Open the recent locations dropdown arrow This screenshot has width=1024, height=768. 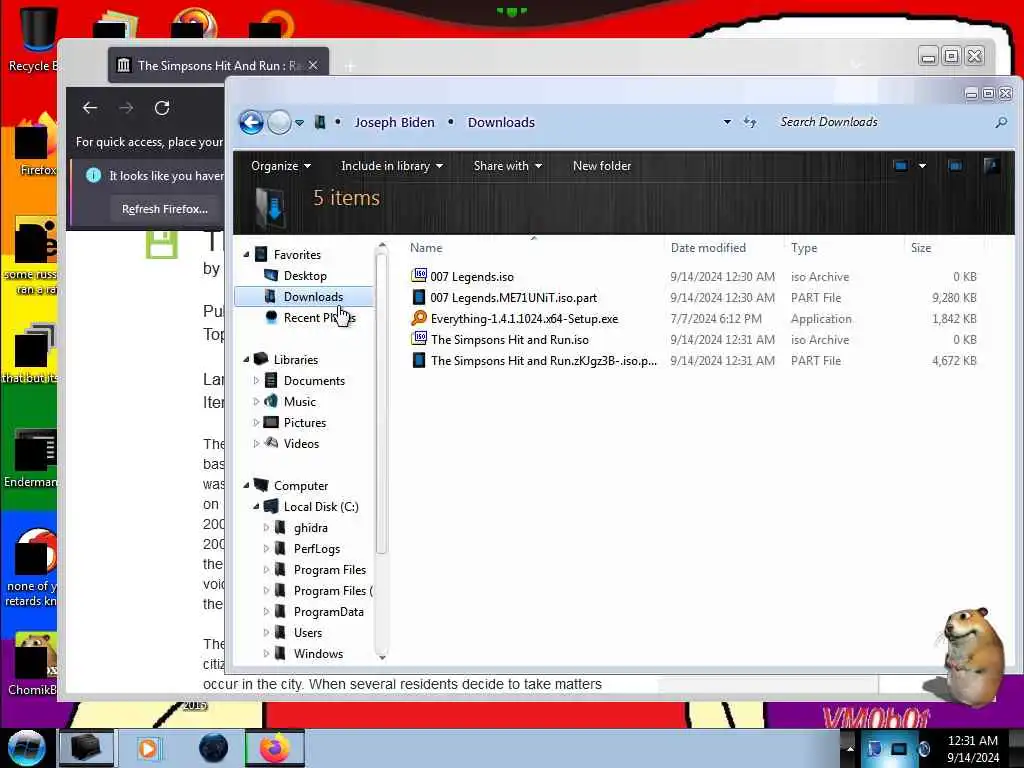(x=299, y=123)
